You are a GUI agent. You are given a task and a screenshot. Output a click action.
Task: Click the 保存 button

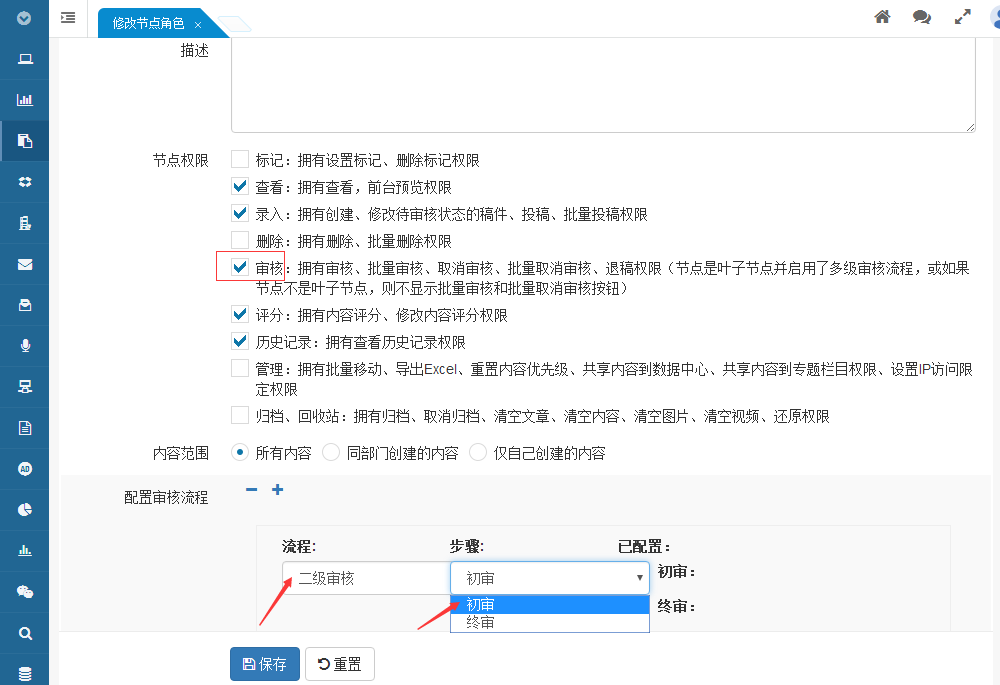[x=265, y=664]
